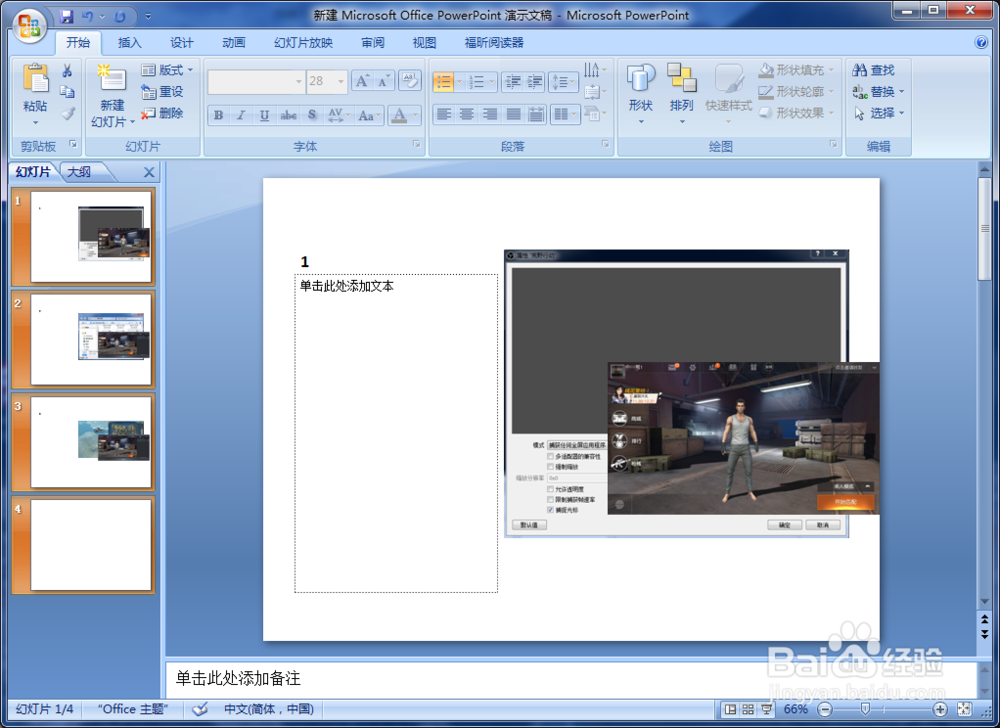
Task: Select slide 4 blank thumbnail
Action: click(x=91, y=545)
